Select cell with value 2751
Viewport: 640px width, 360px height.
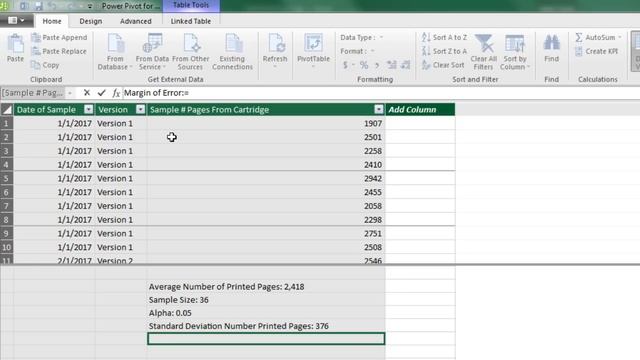tap(266, 233)
